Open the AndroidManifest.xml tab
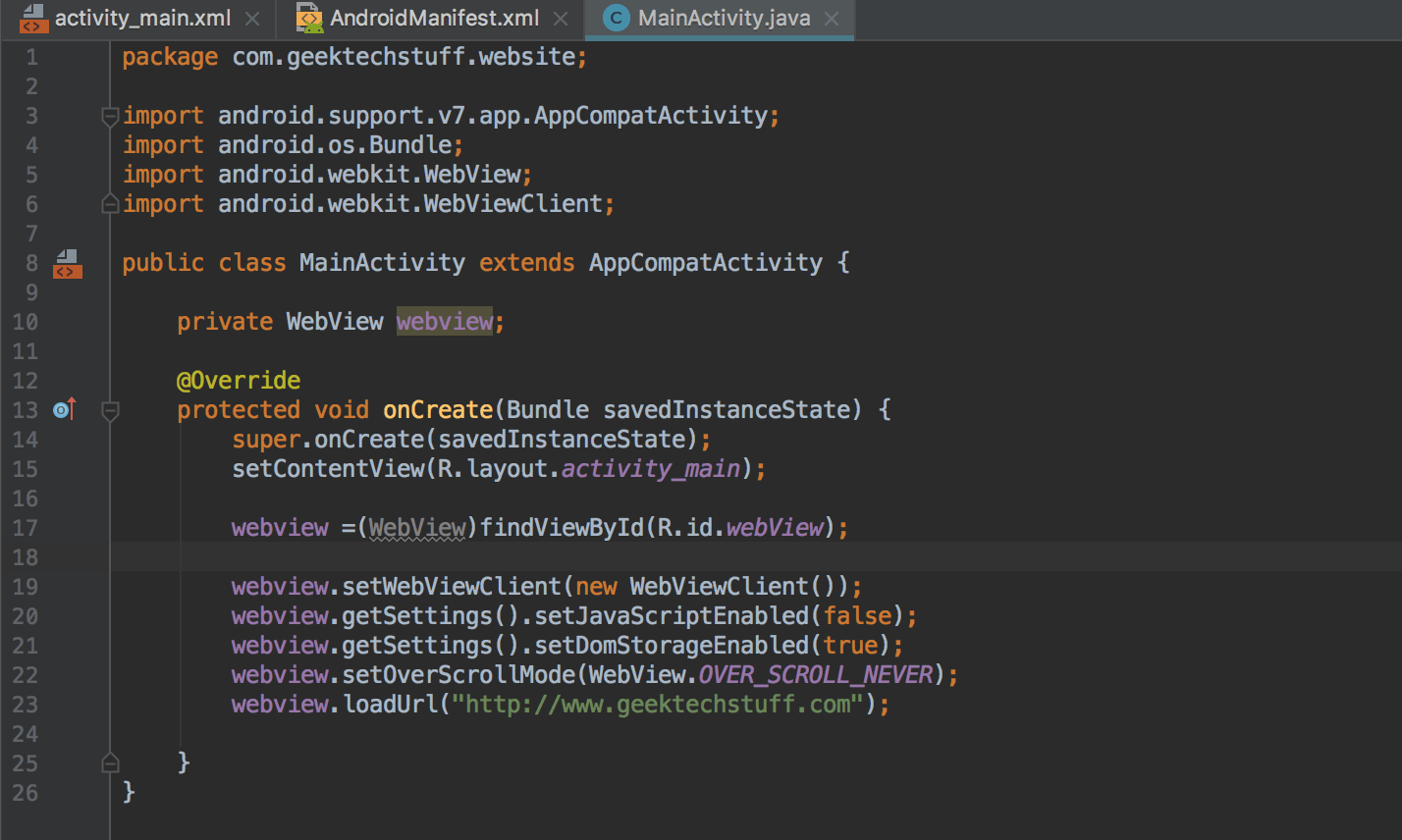Screen dimensions: 1402x840 coord(434,19)
